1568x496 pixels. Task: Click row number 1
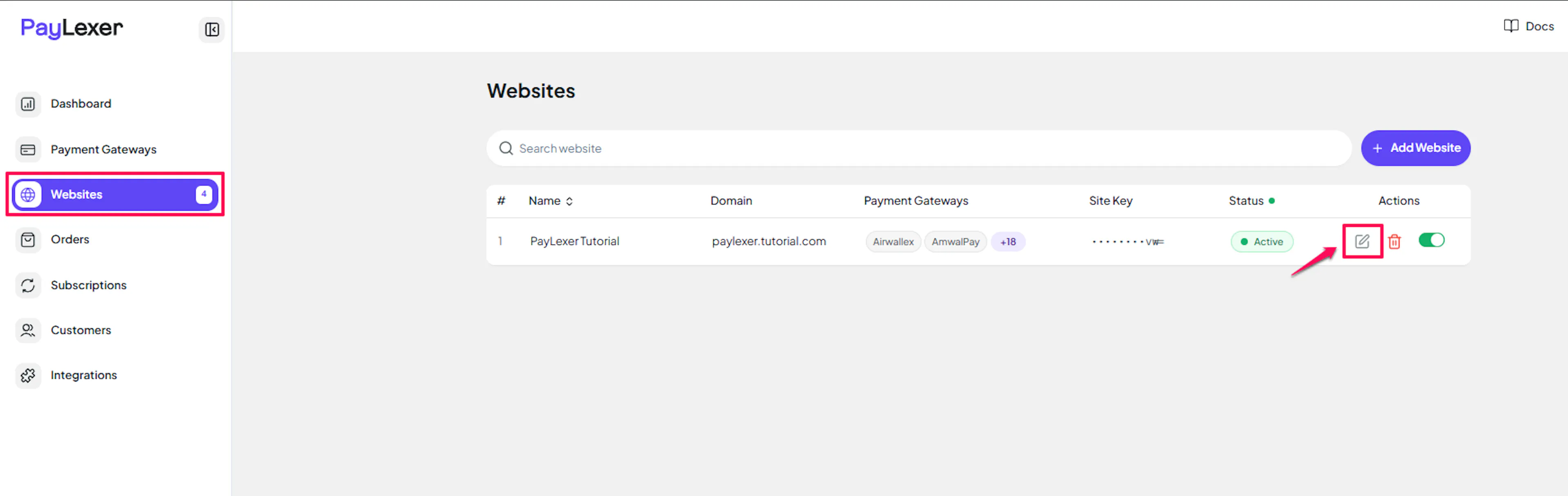click(x=500, y=242)
